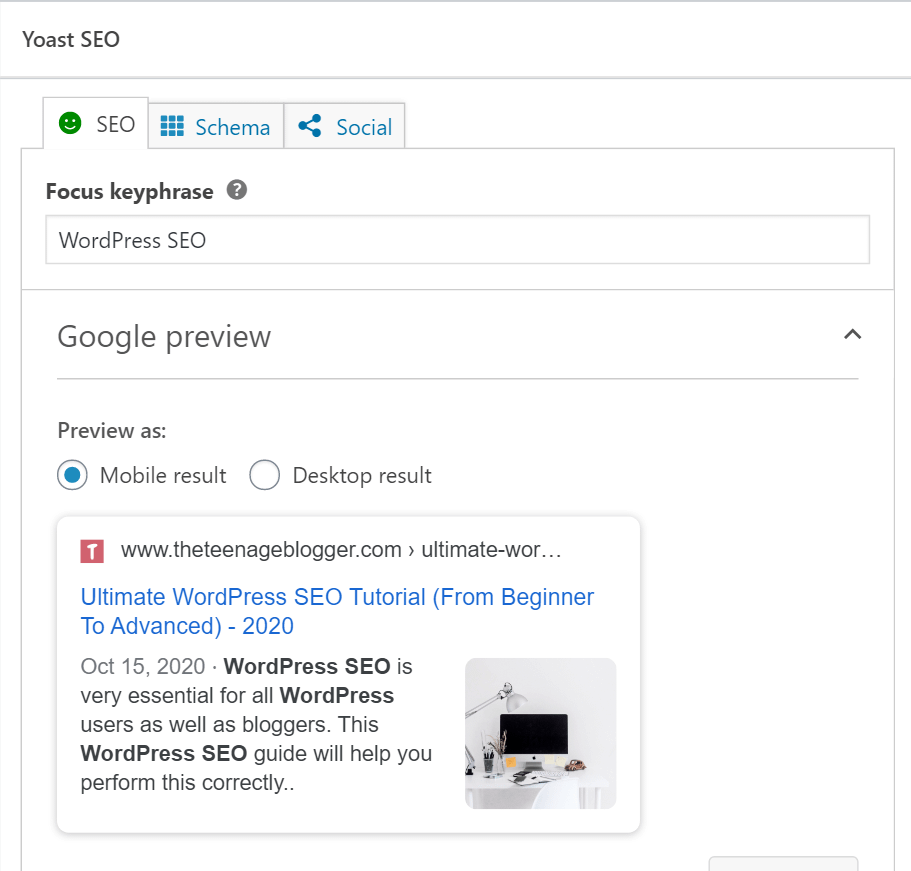Click the desk workspace preview thumbnail

click(x=540, y=733)
